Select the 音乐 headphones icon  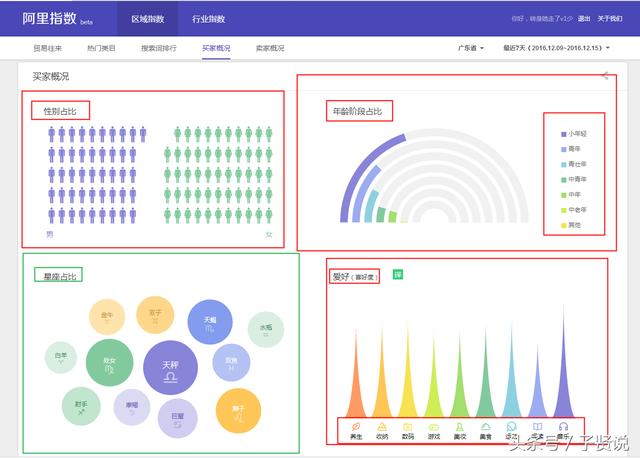point(563,426)
